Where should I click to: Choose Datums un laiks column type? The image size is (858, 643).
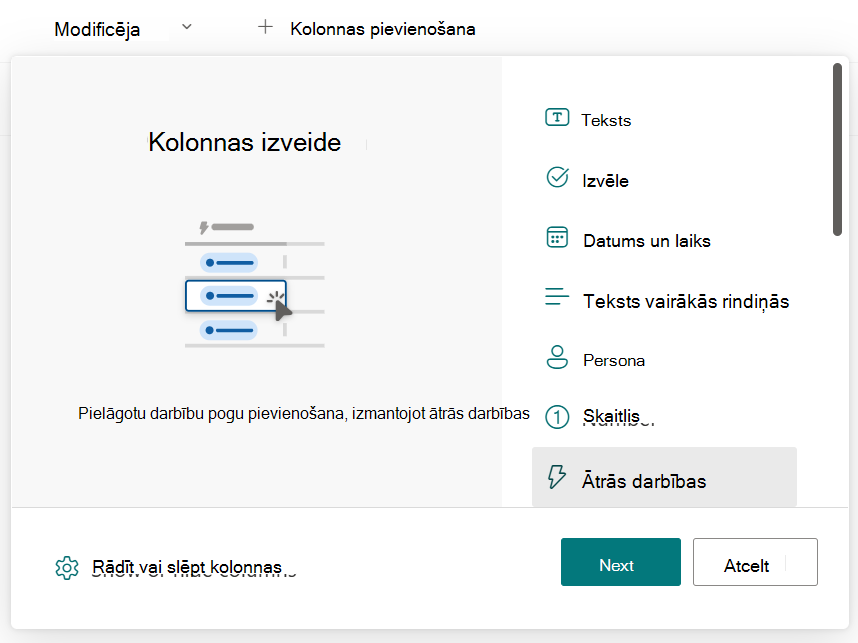coord(647,241)
